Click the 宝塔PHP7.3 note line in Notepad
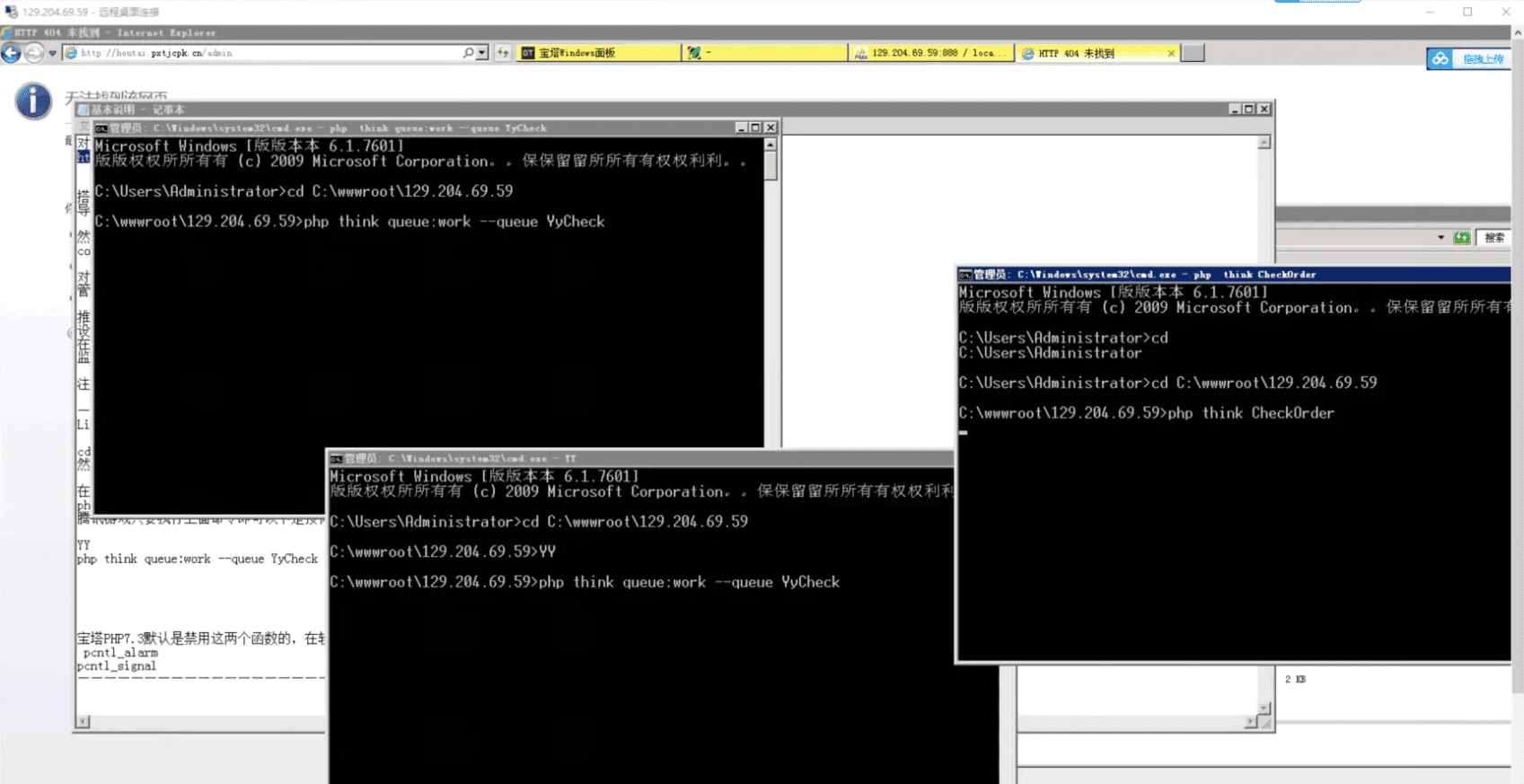The height and width of the screenshot is (784, 1524). (201, 639)
